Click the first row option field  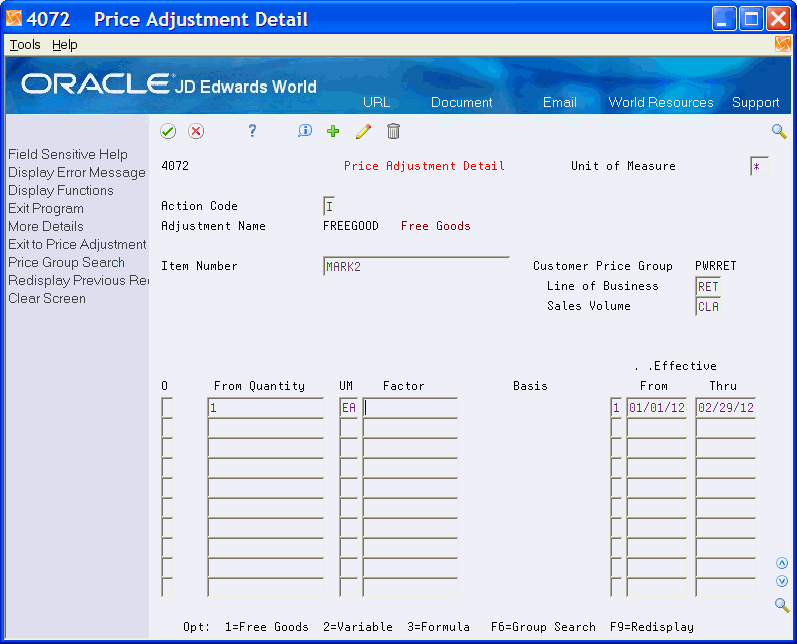pyautogui.click(x=167, y=407)
